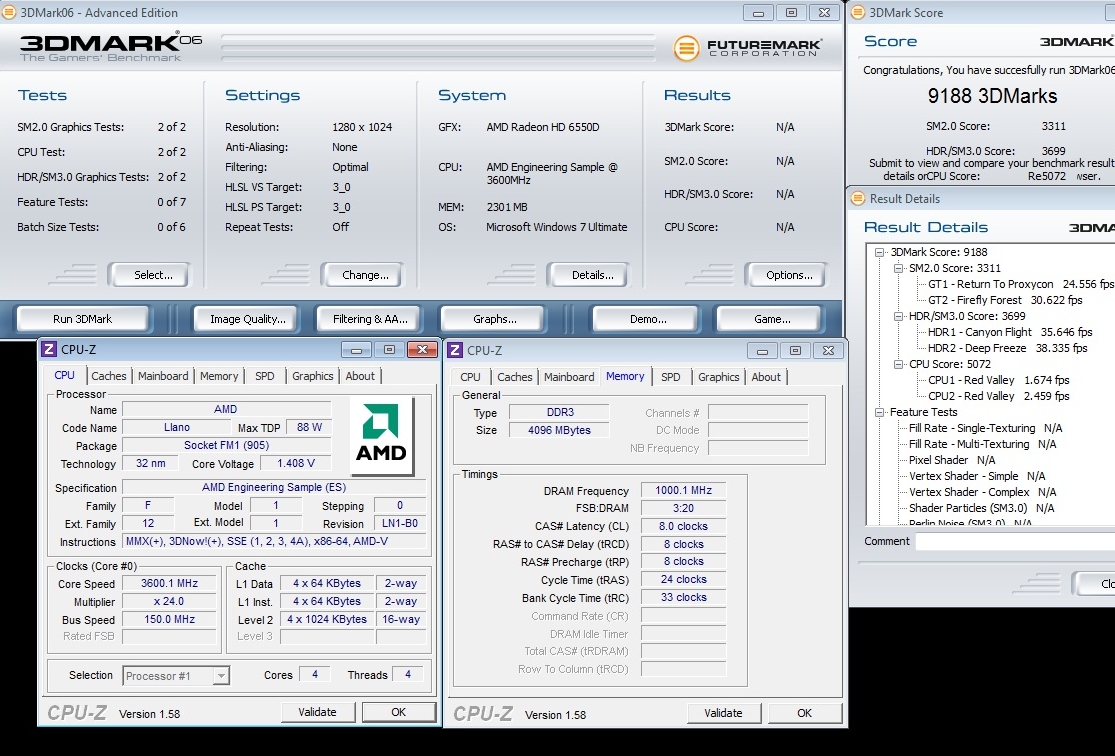Collapse the CPU Score: 5072 node
This screenshot has width=1115, height=756.
(898, 364)
